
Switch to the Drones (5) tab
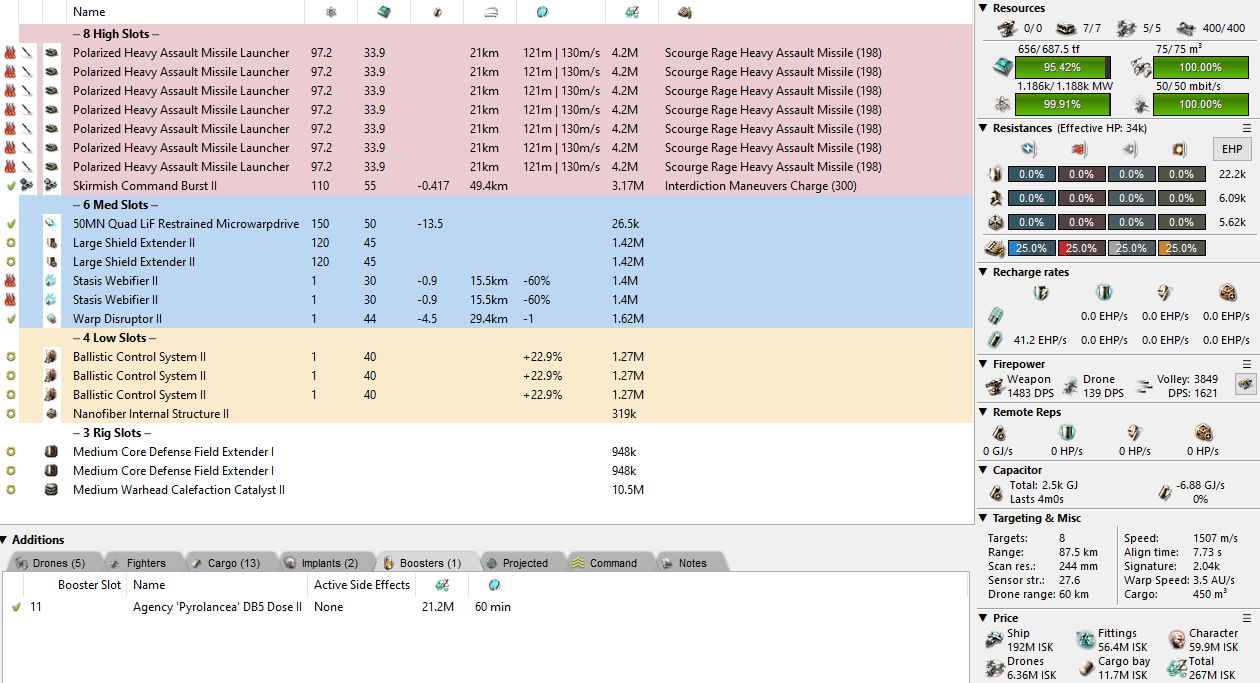click(x=56, y=563)
